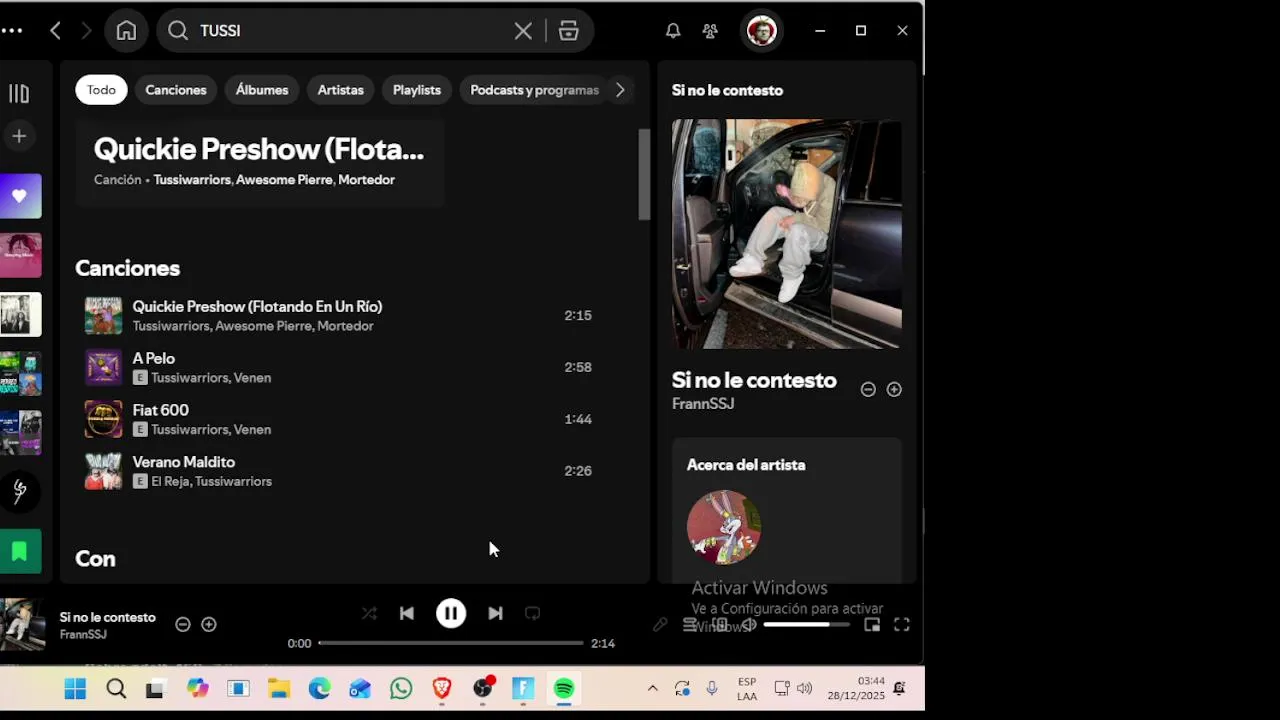Add to Liked with player plus icon
This screenshot has width=1280, height=720.
point(209,625)
